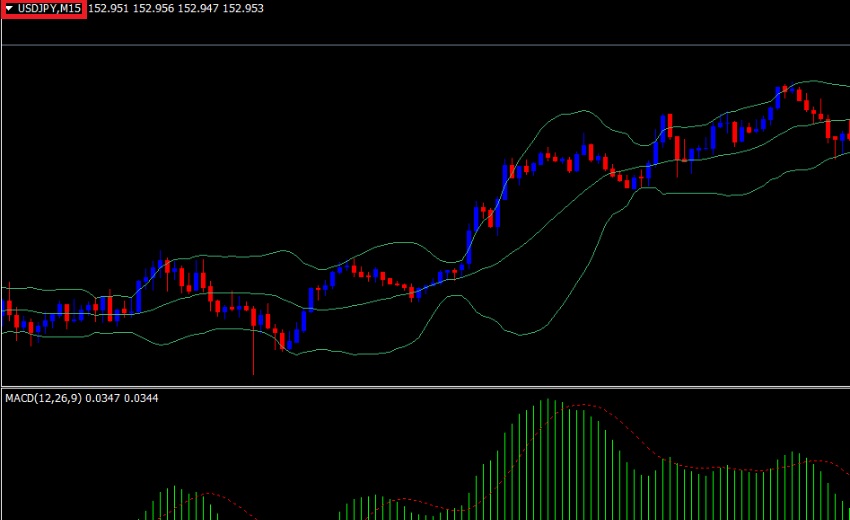Screen dimensions: 850x520
Task: Click the triangle arrow beside USDJPY,M15
Action: (x=9, y=9)
